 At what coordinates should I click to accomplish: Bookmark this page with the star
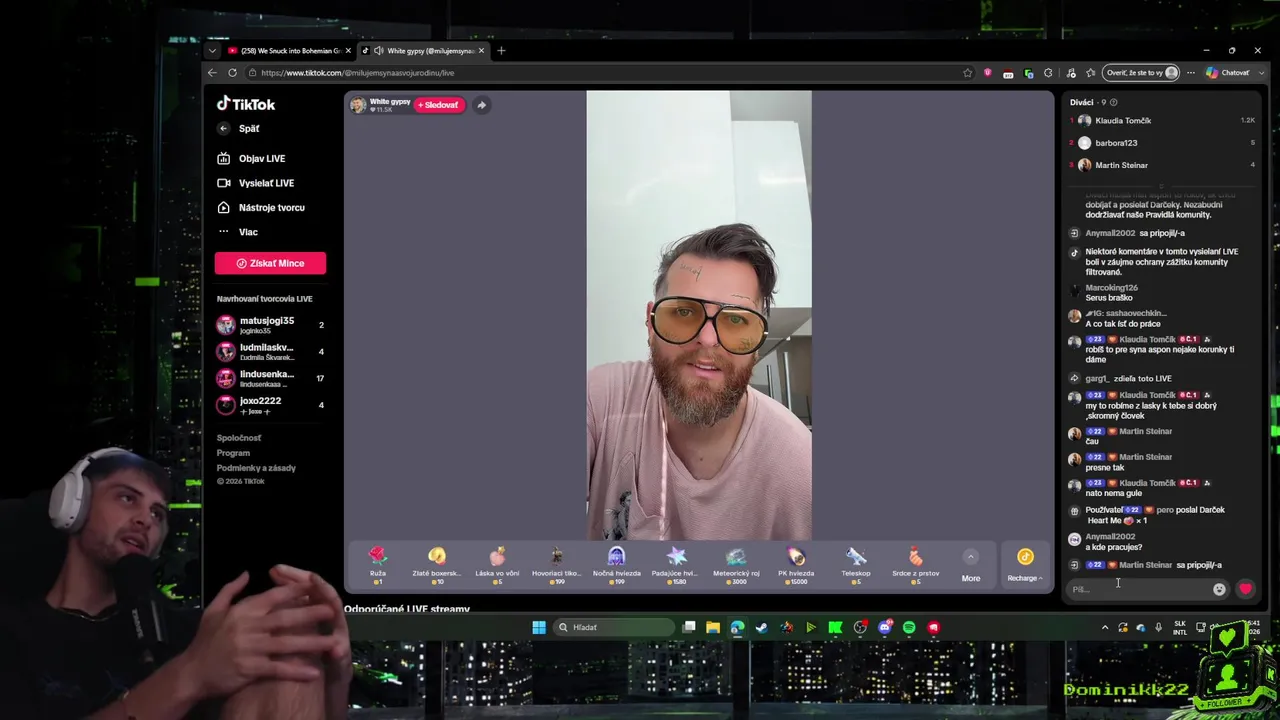click(967, 73)
